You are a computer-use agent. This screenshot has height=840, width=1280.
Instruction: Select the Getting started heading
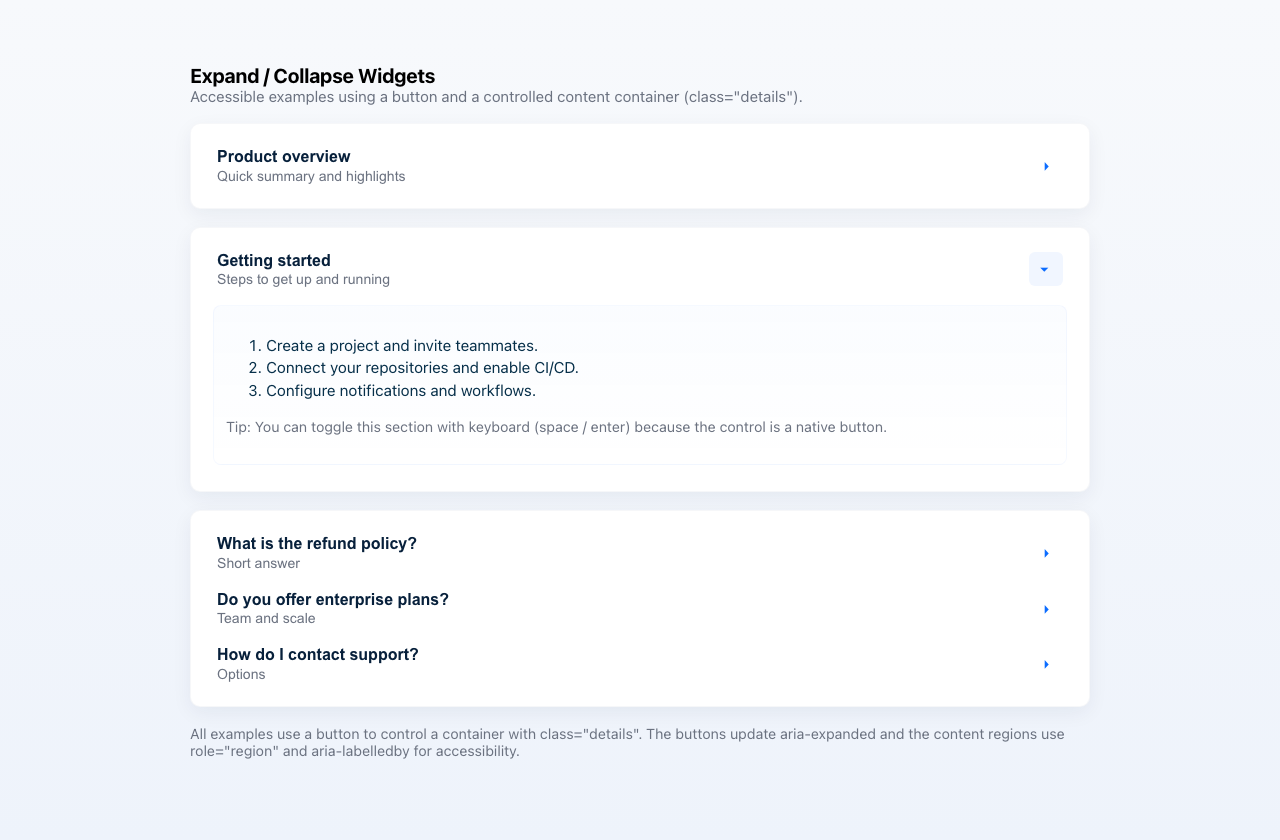(273, 260)
